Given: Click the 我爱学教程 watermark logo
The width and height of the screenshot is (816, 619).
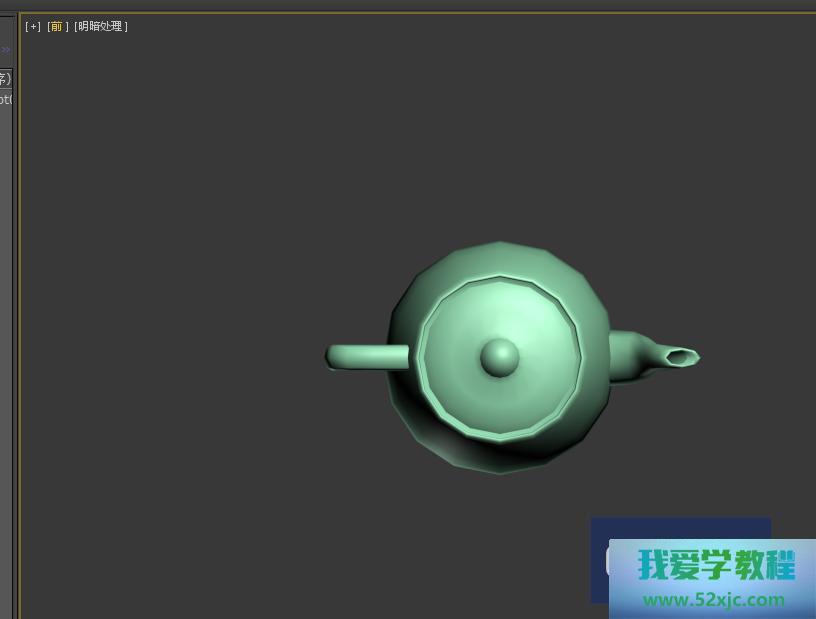Looking at the screenshot, I should pyautogui.click(x=716, y=566).
